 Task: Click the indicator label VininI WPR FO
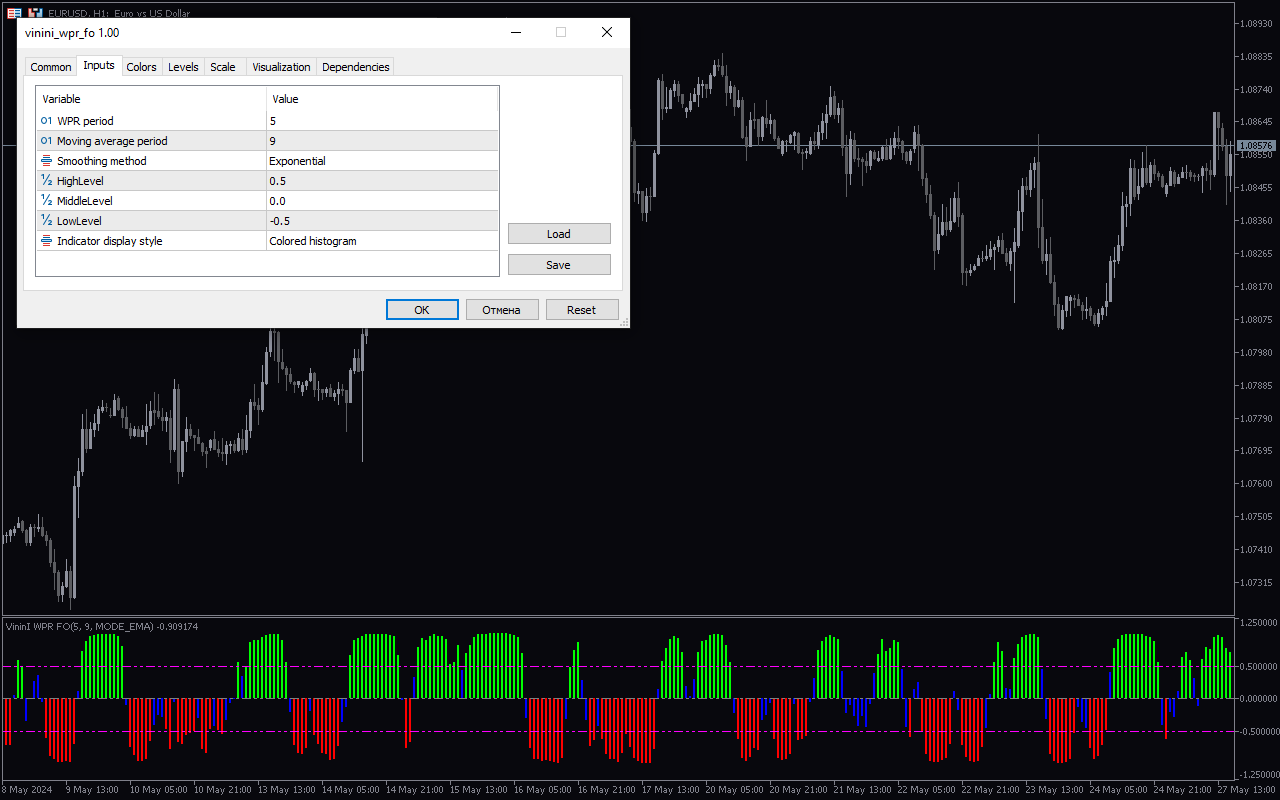(102, 626)
